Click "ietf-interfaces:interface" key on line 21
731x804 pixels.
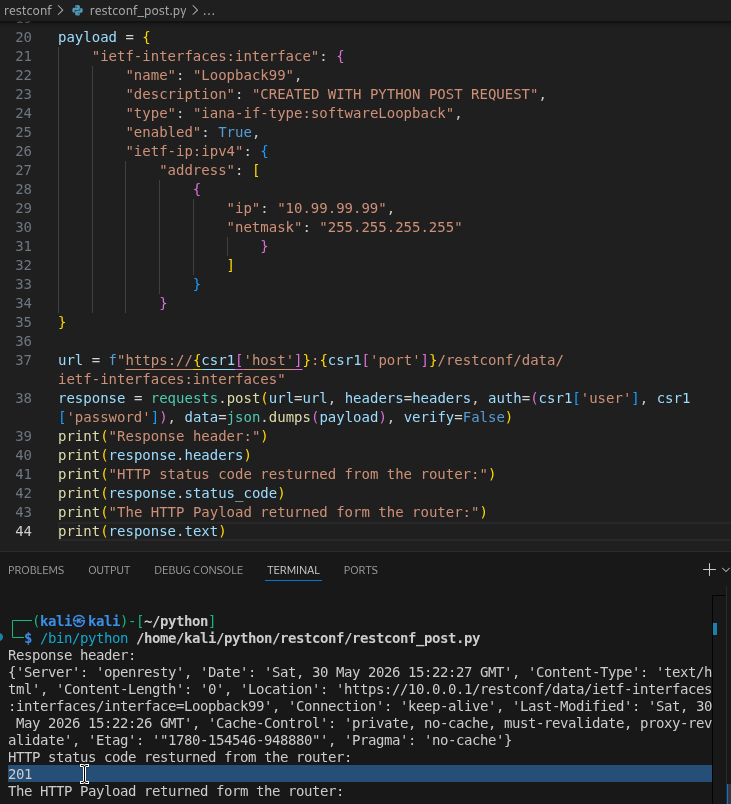206,56
